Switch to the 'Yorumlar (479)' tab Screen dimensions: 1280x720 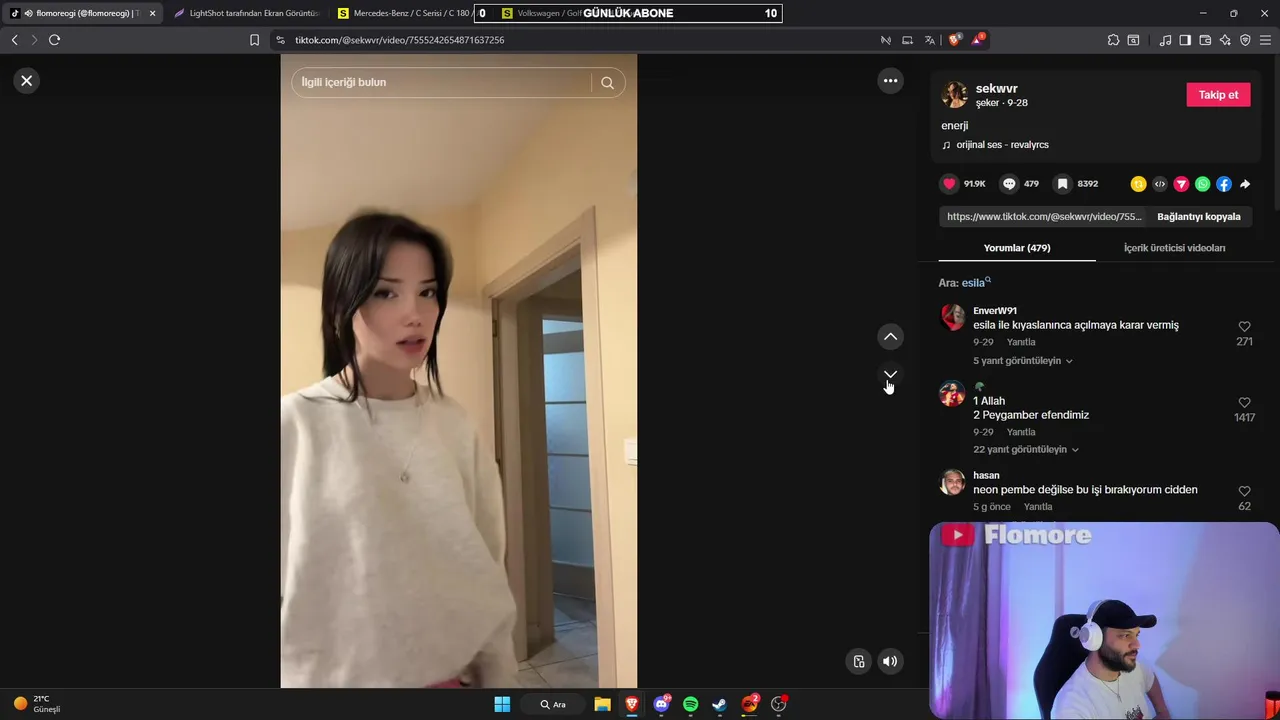pos(1017,248)
